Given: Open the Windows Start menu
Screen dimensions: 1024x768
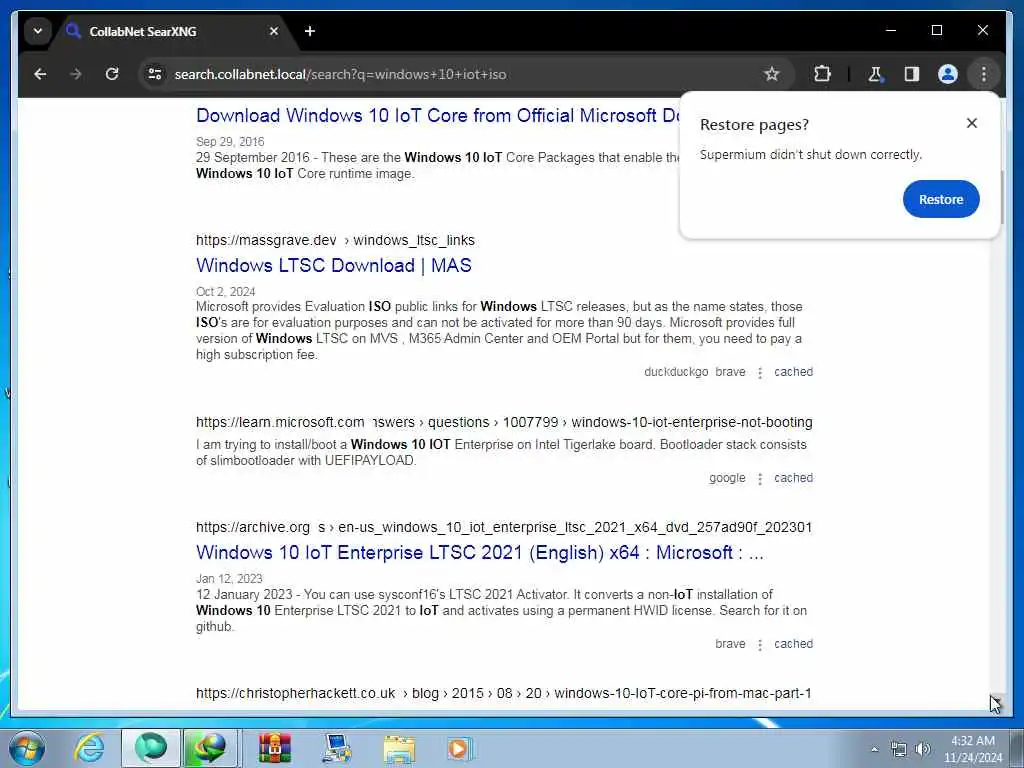Looking at the screenshot, I should point(27,748).
